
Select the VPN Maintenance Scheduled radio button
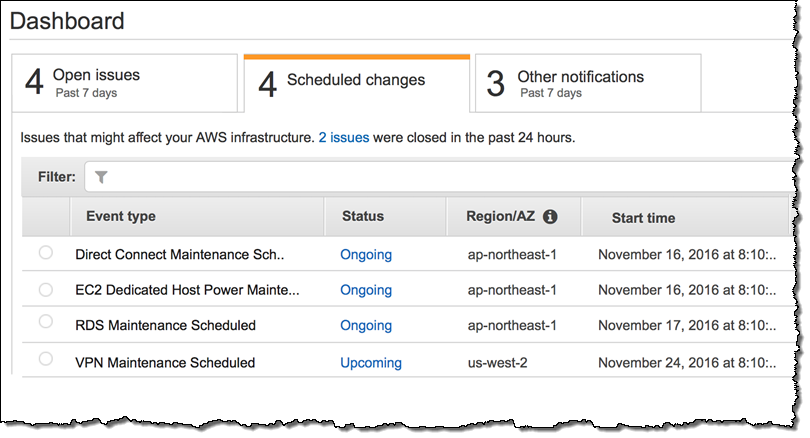pos(45,358)
